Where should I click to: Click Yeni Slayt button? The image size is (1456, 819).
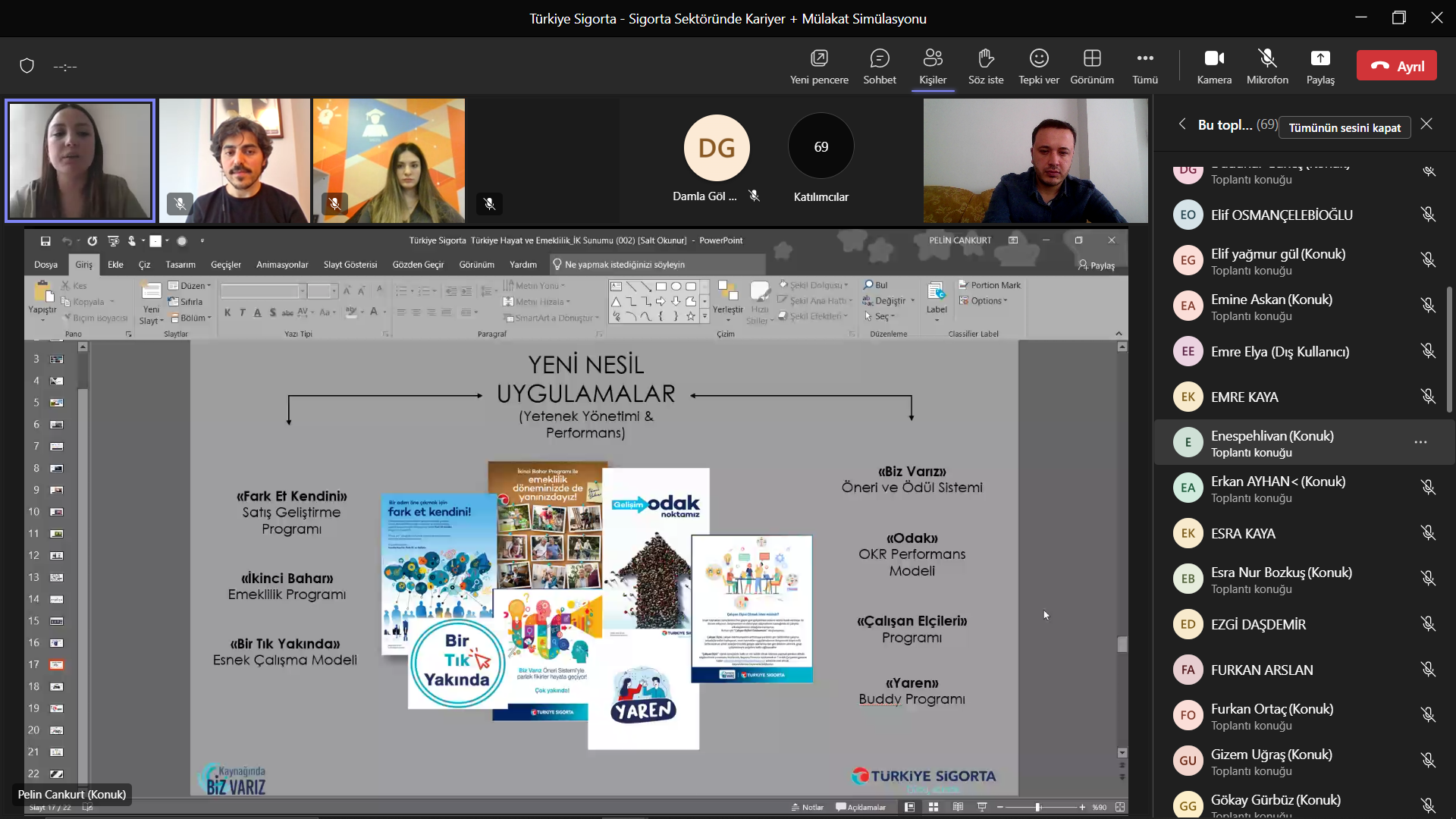tap(152, 303)
